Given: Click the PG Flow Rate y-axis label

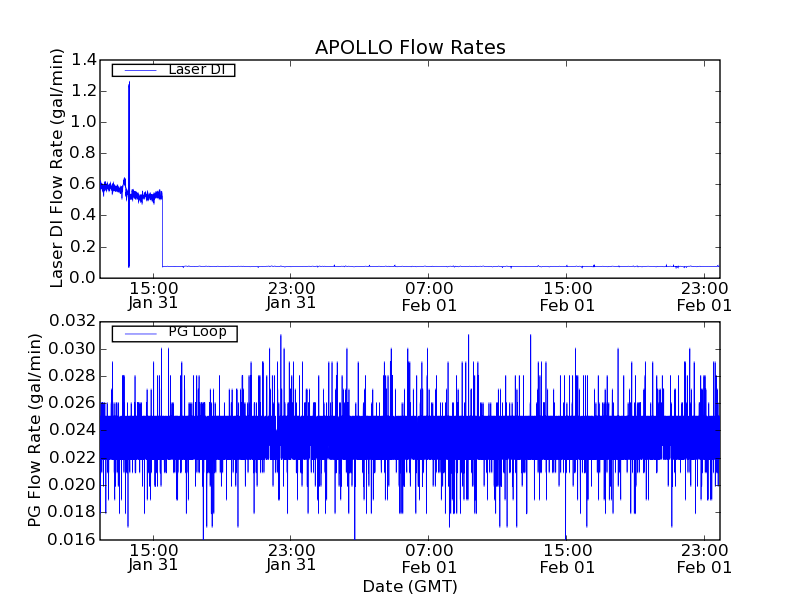Looking at the screenshot, I should pos(35,430).
